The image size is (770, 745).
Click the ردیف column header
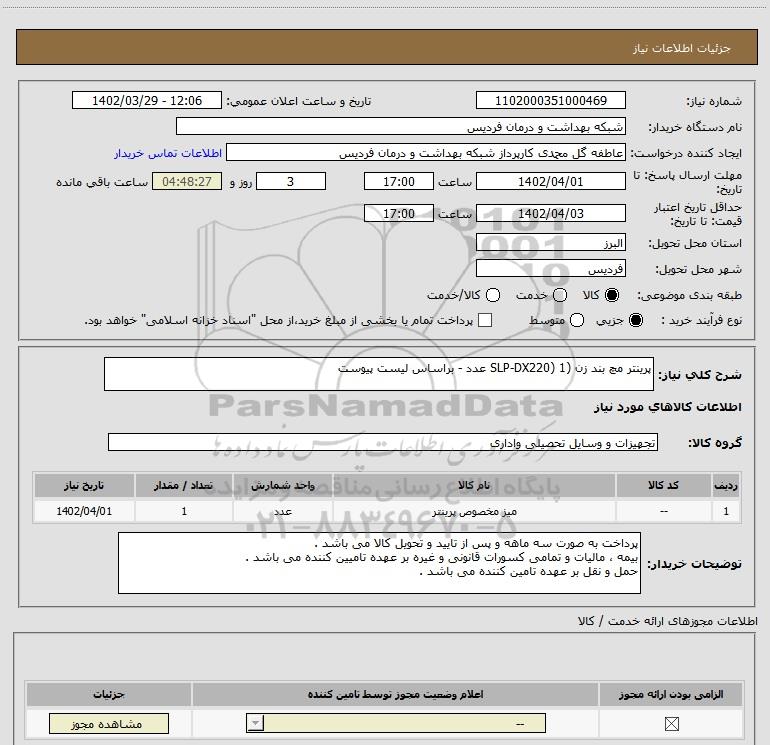(726, 485)
